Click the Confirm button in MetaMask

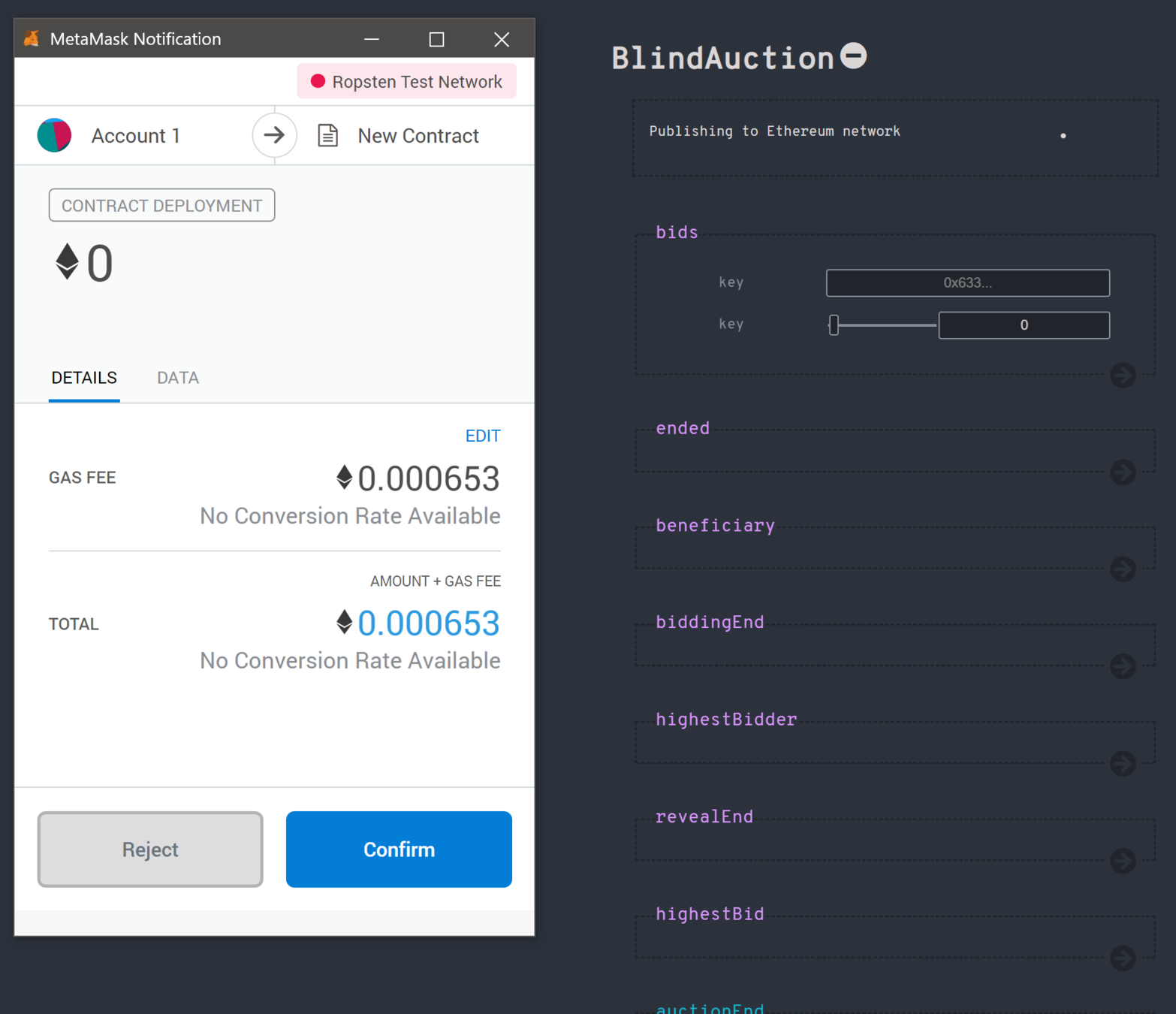tap(399, 849)
